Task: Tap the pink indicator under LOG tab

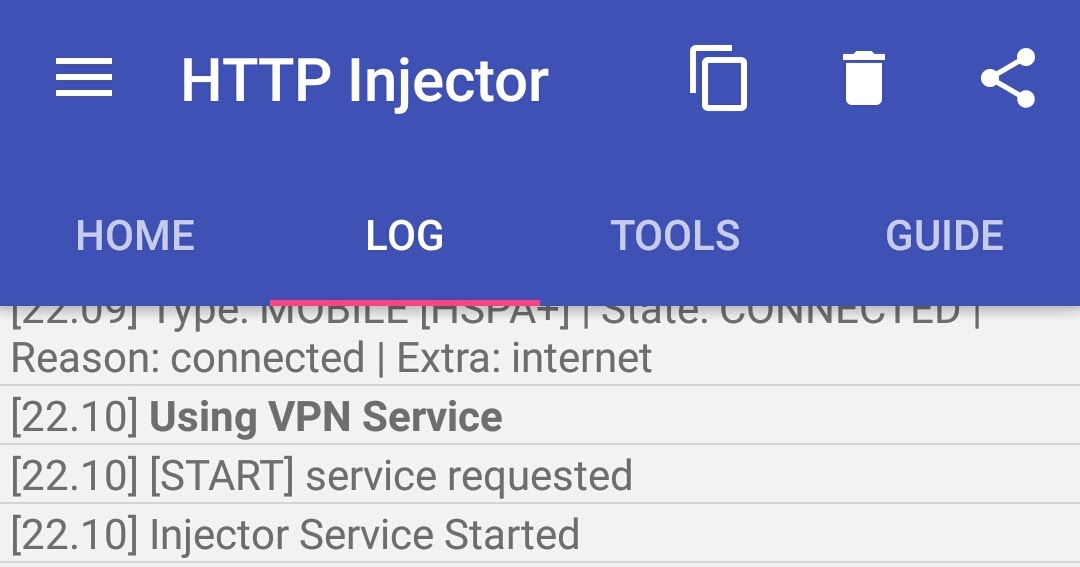Action: [405, 302]
